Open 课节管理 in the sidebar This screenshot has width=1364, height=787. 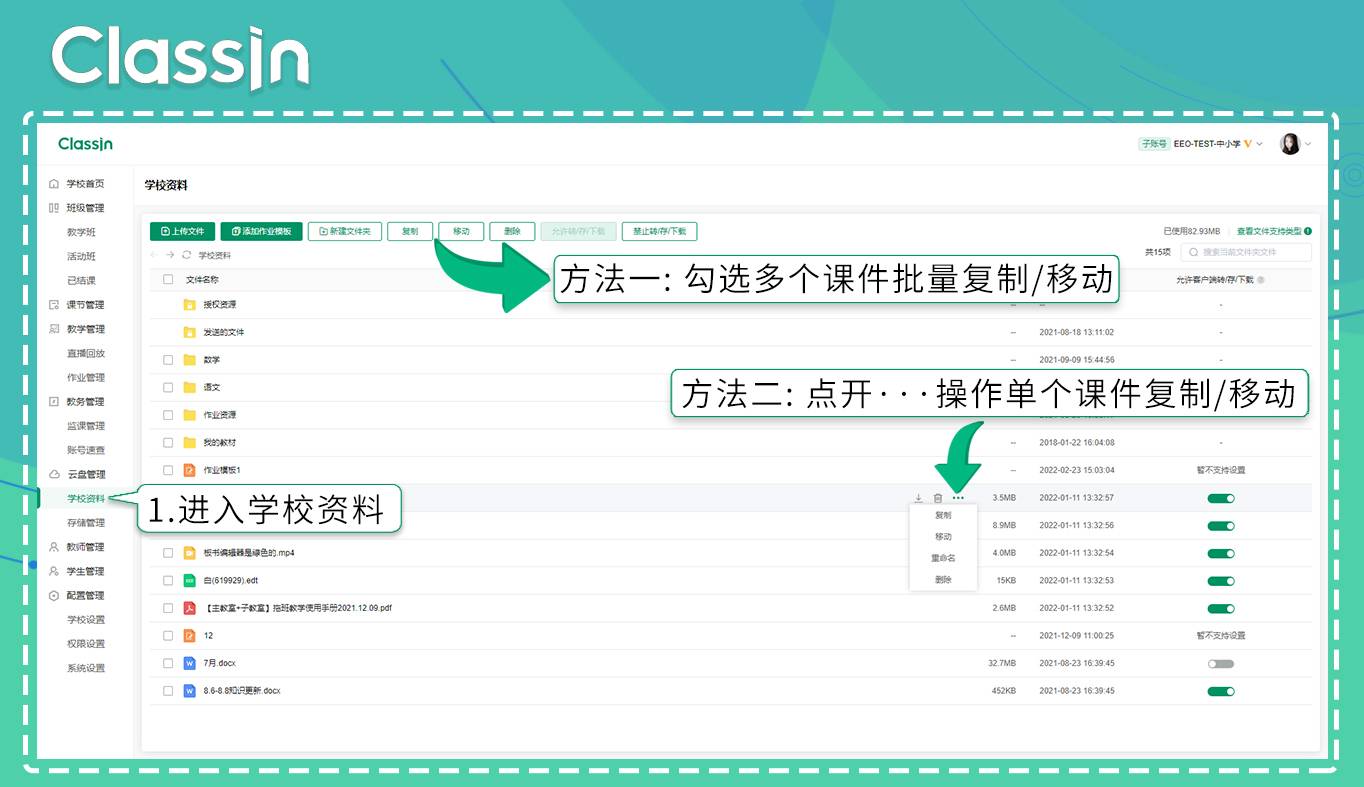85,305
